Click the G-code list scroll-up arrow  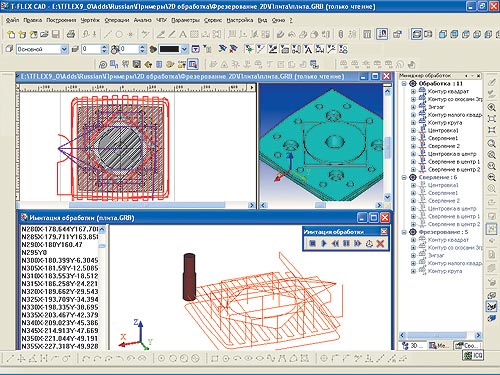pos(102,229)
